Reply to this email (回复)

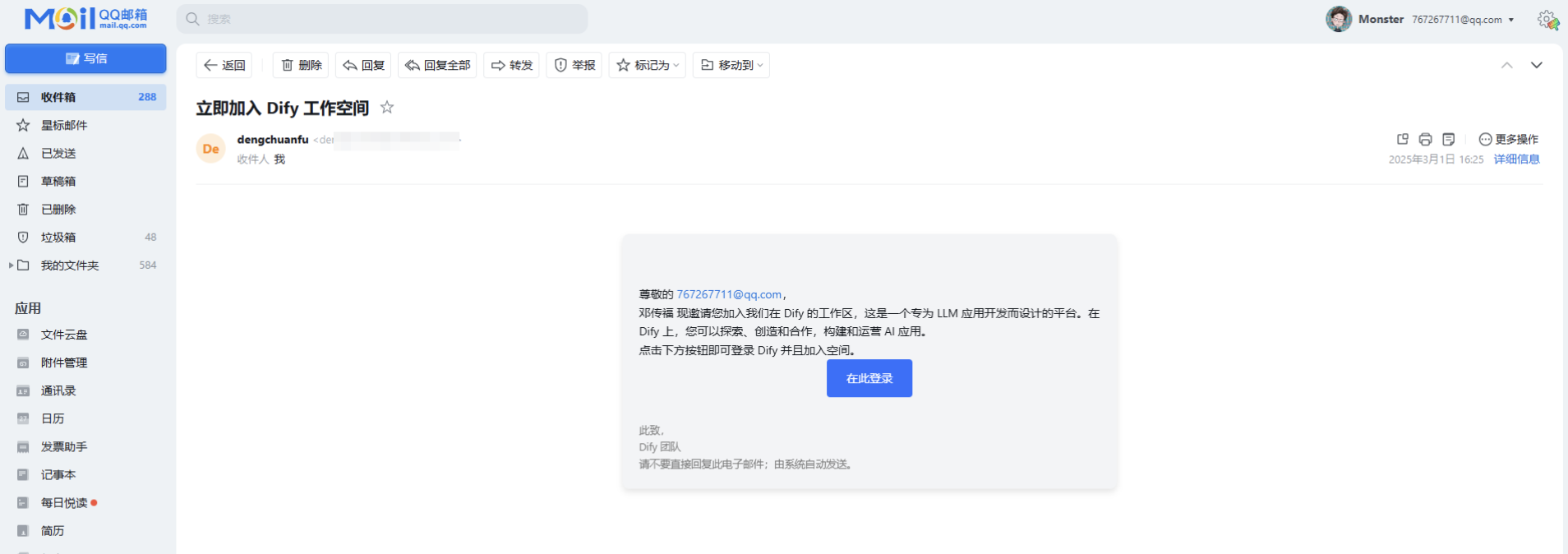pyautogui.click(x=363, y=65)
